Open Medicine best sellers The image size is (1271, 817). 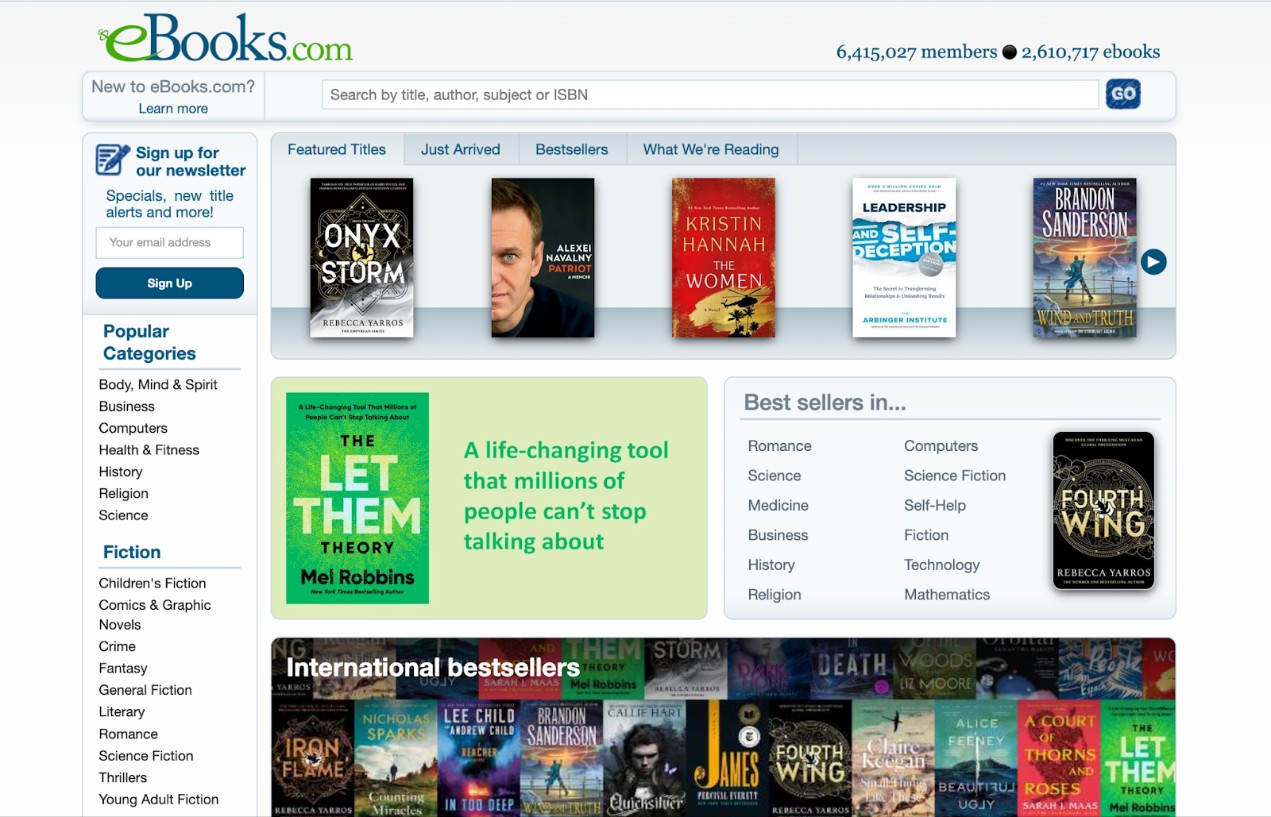click(778, 506)
